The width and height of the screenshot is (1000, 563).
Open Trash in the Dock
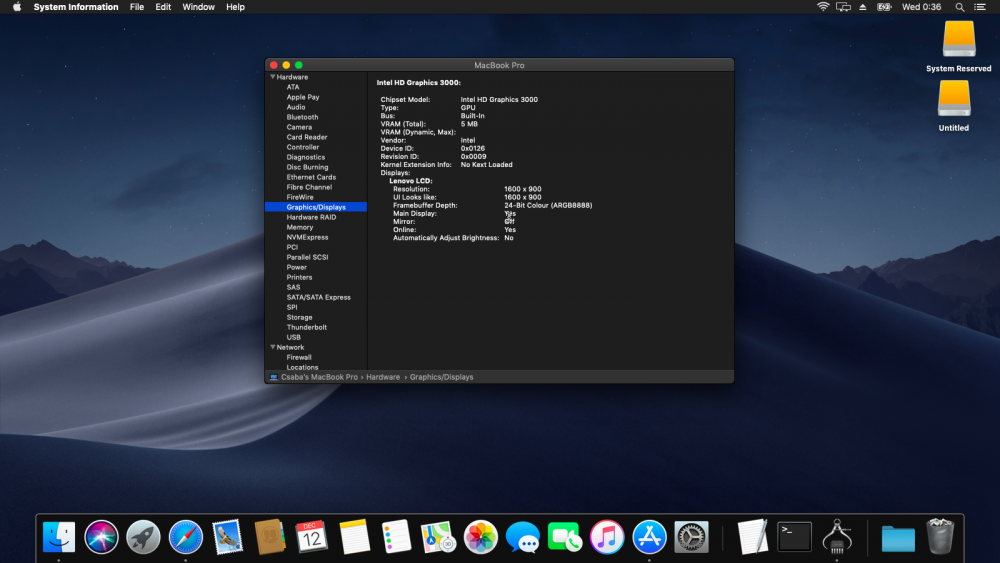(x=940, y=537)
